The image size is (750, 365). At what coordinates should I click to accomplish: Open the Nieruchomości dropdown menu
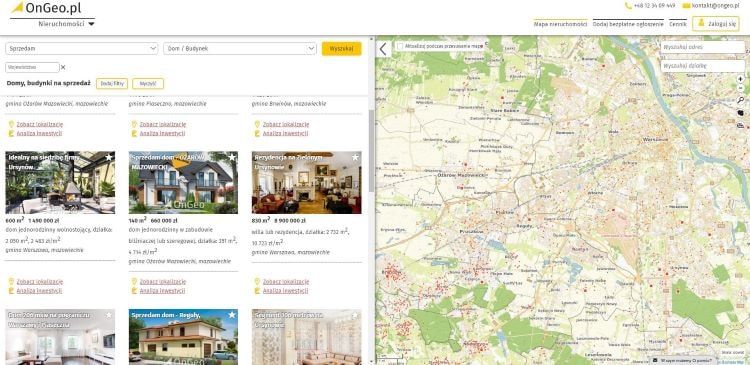point(66,23)
